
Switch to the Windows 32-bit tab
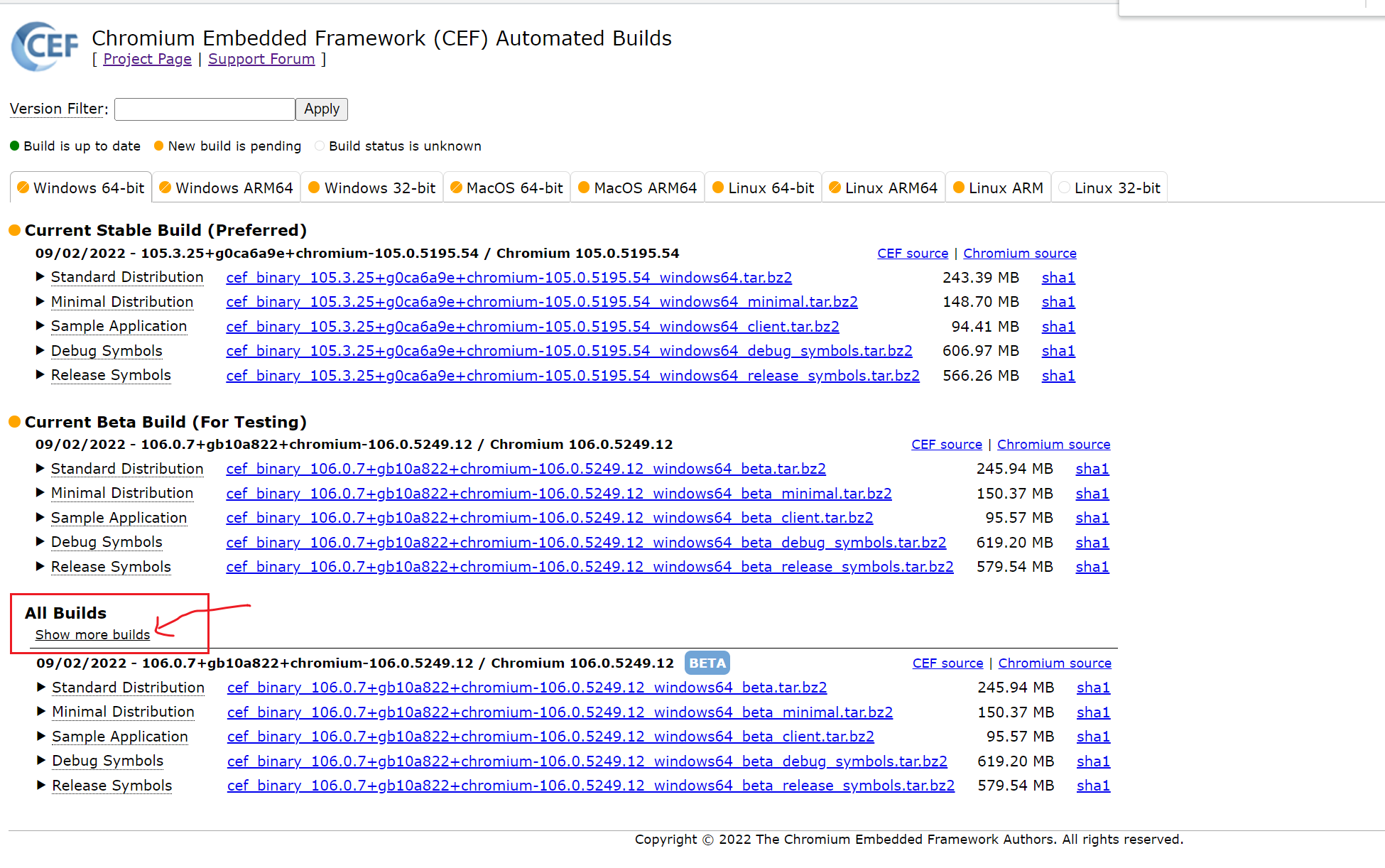coord(372,188)
